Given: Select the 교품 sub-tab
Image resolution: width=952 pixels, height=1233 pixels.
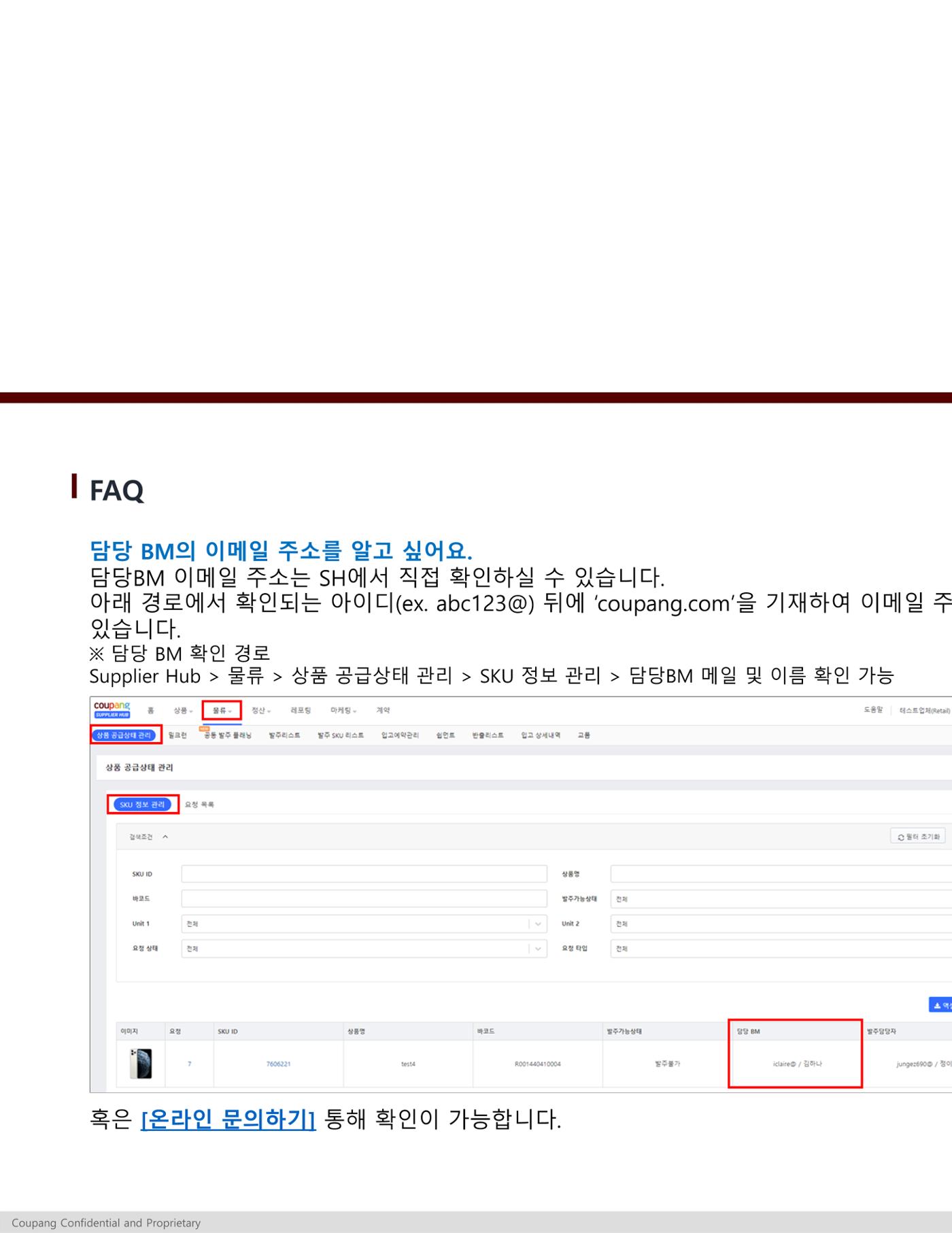Looking at the screenshot, I should [584, 735].
